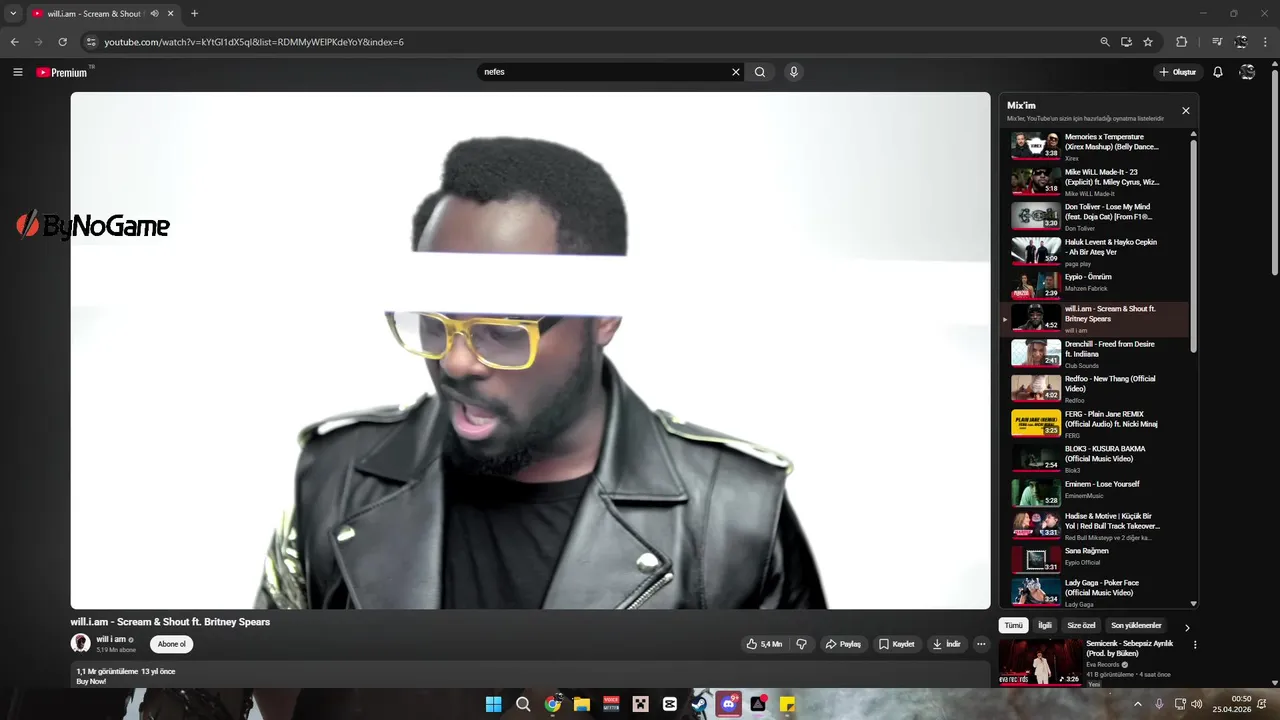
Task: Play Memories x Temperature from the mix
Action: point(1095,146)
